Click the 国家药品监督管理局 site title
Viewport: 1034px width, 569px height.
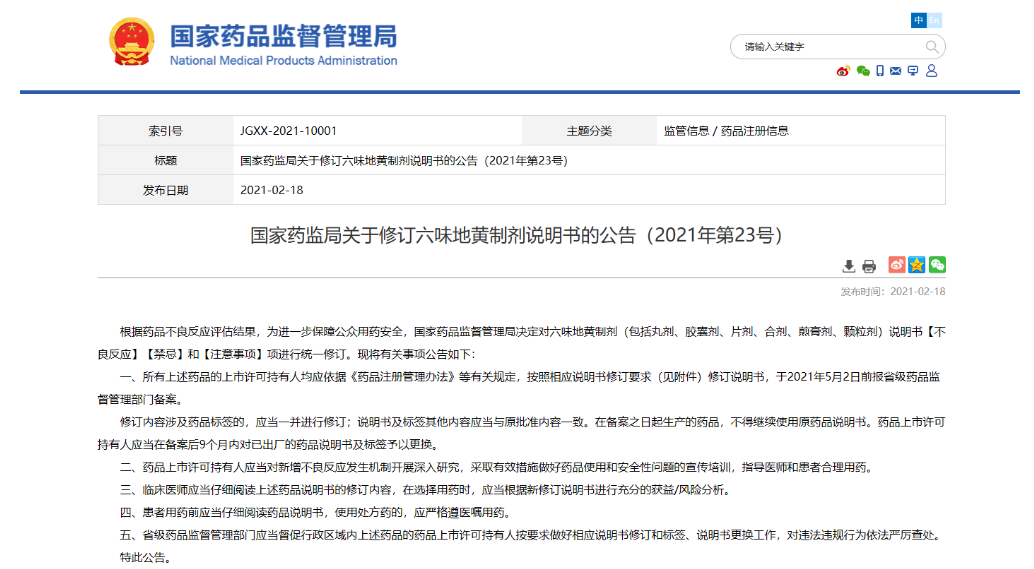click(284, 36)
